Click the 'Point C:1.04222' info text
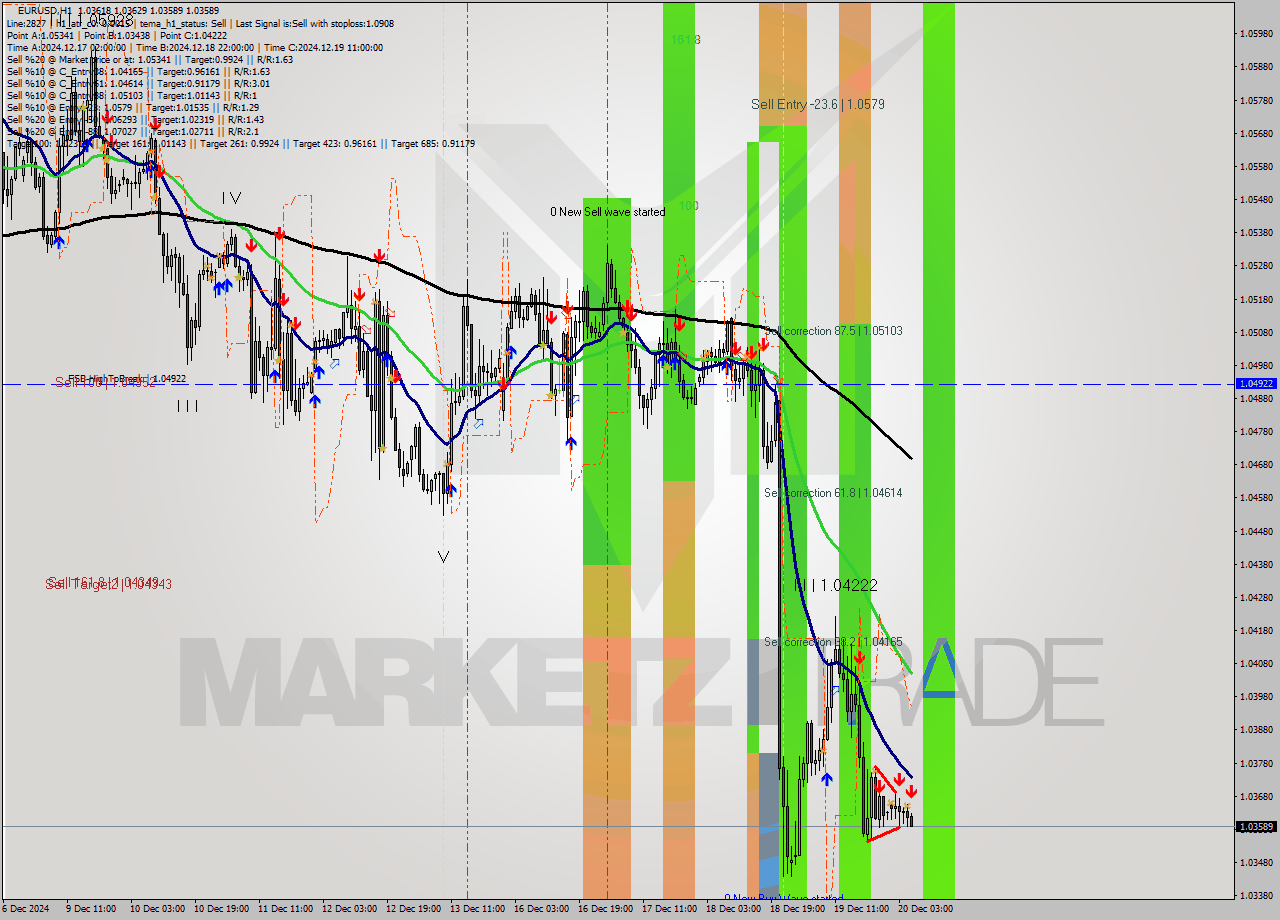 pyautogui.click(x=192, y=35)
